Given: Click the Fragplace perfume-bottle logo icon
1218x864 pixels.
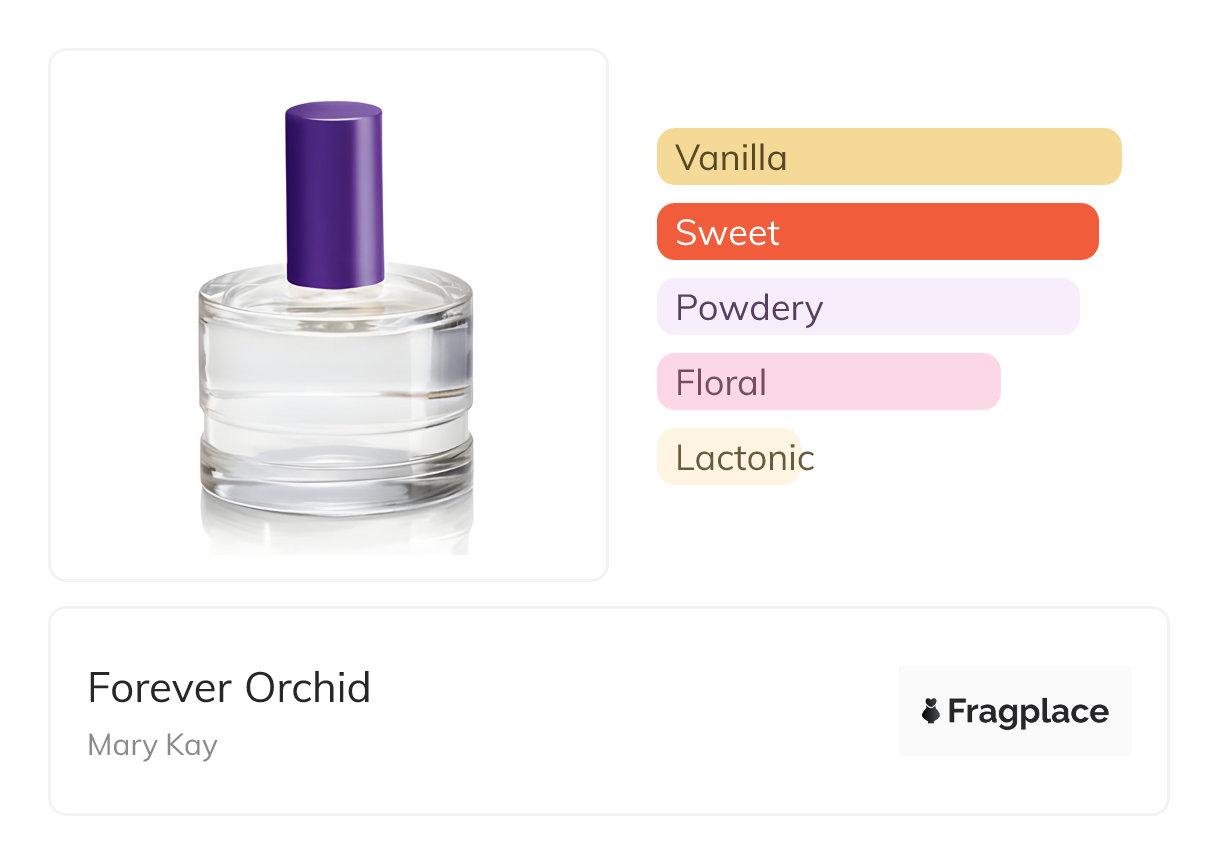Looking at the screenshot, I should click(931, 711).
